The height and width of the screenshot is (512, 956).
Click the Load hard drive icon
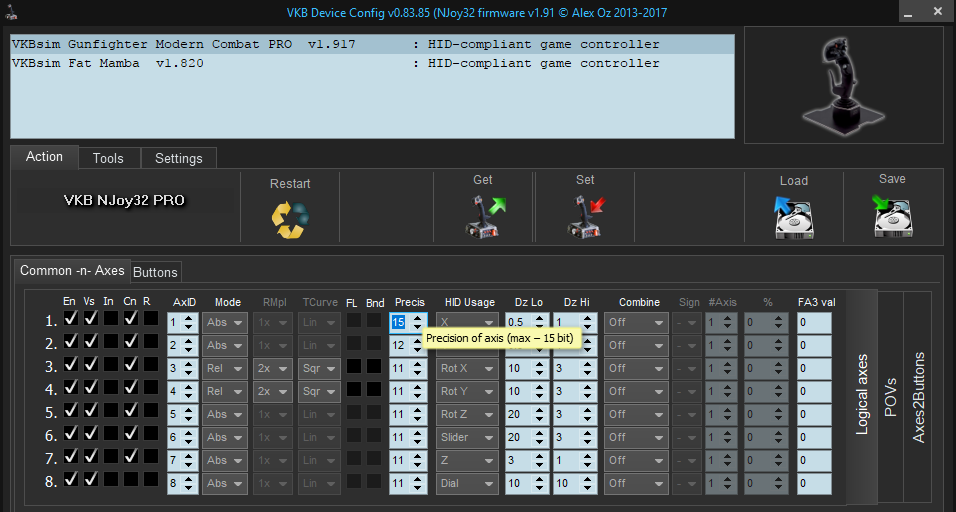[793, 218]
